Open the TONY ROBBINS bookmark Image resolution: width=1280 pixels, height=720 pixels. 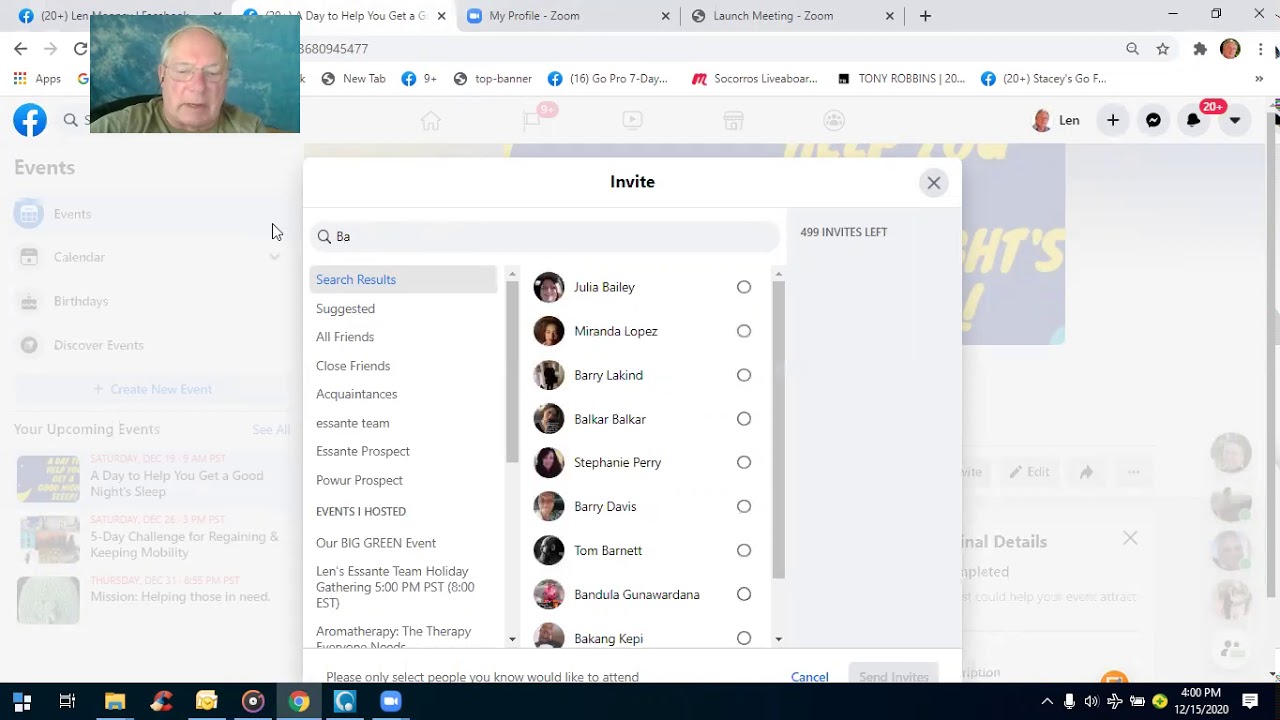pos(901,79)
